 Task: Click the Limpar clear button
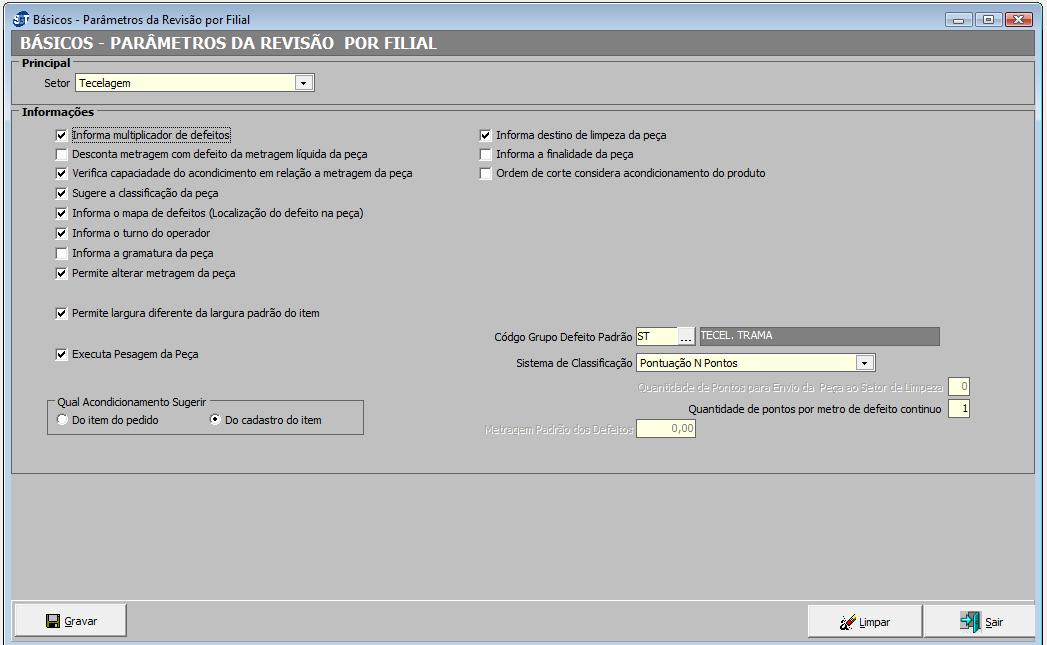click(x=864, y=622)
